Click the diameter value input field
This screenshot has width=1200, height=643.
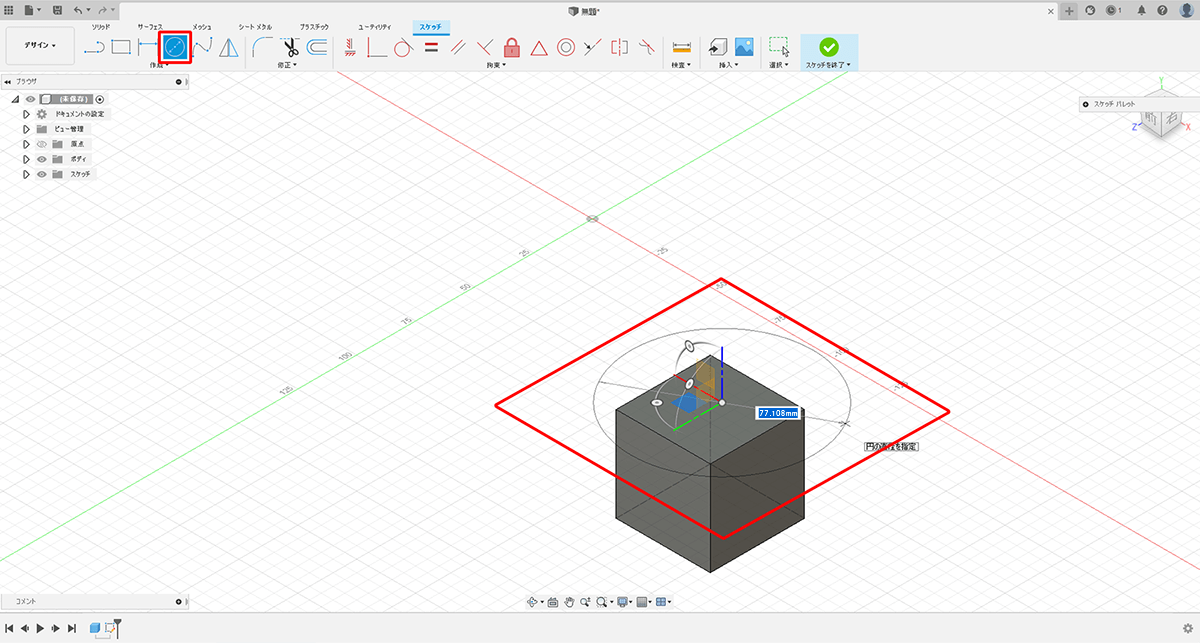(x=778, y=412)
